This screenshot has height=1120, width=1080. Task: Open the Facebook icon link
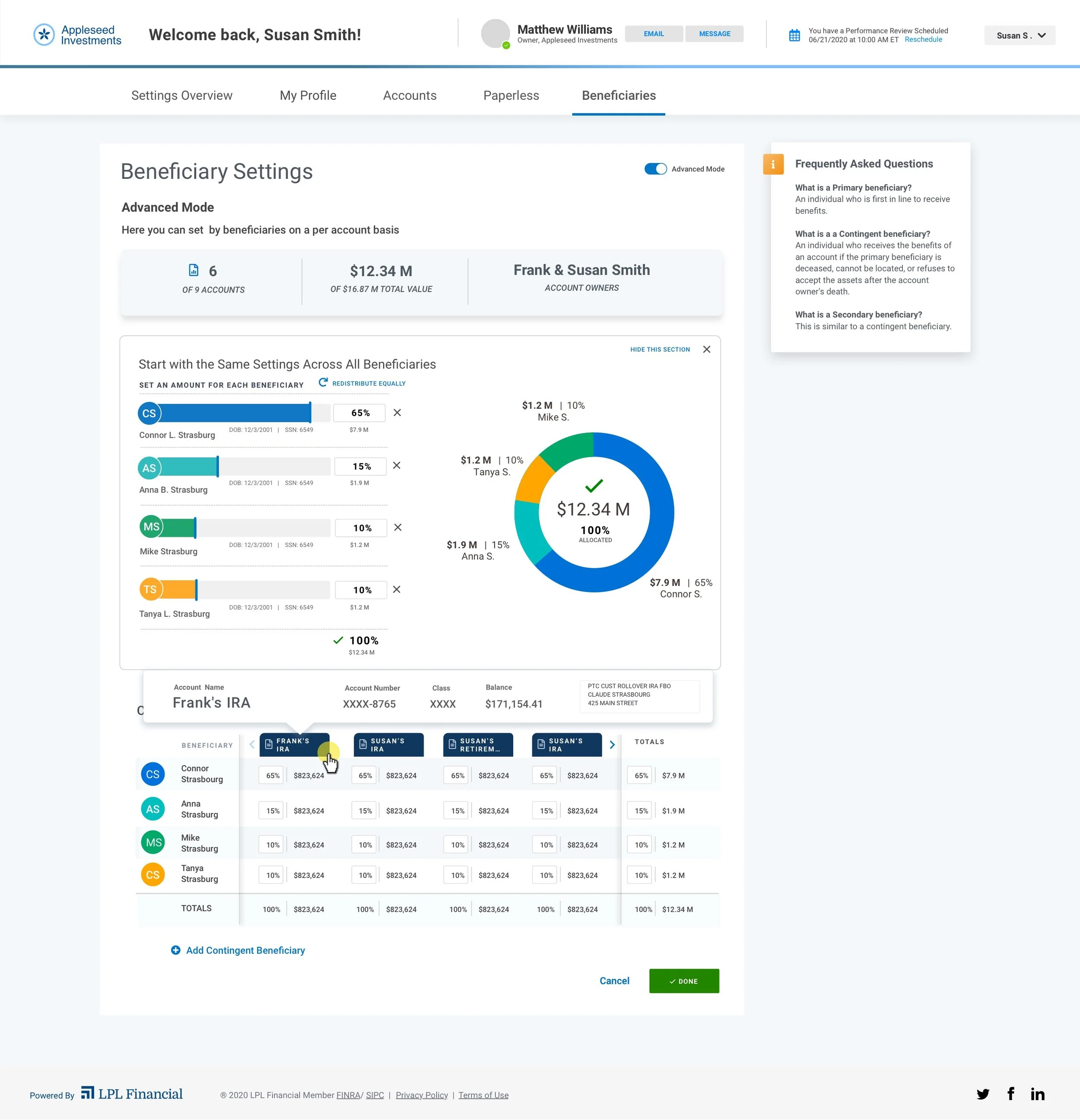pos(1010,1094)
